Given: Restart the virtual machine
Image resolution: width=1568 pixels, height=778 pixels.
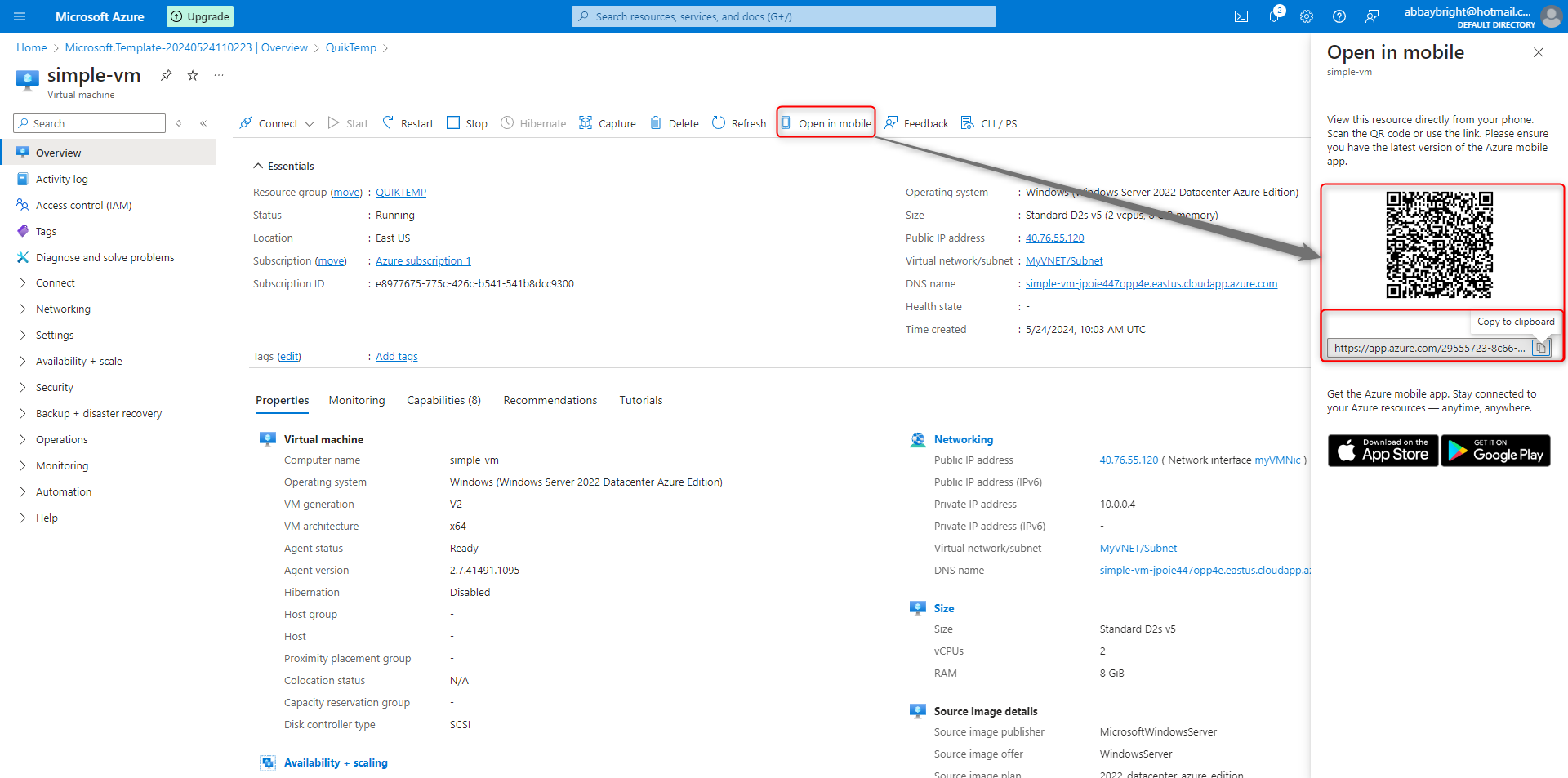Looking at the screenshot, I should click(x=408, y=123).
